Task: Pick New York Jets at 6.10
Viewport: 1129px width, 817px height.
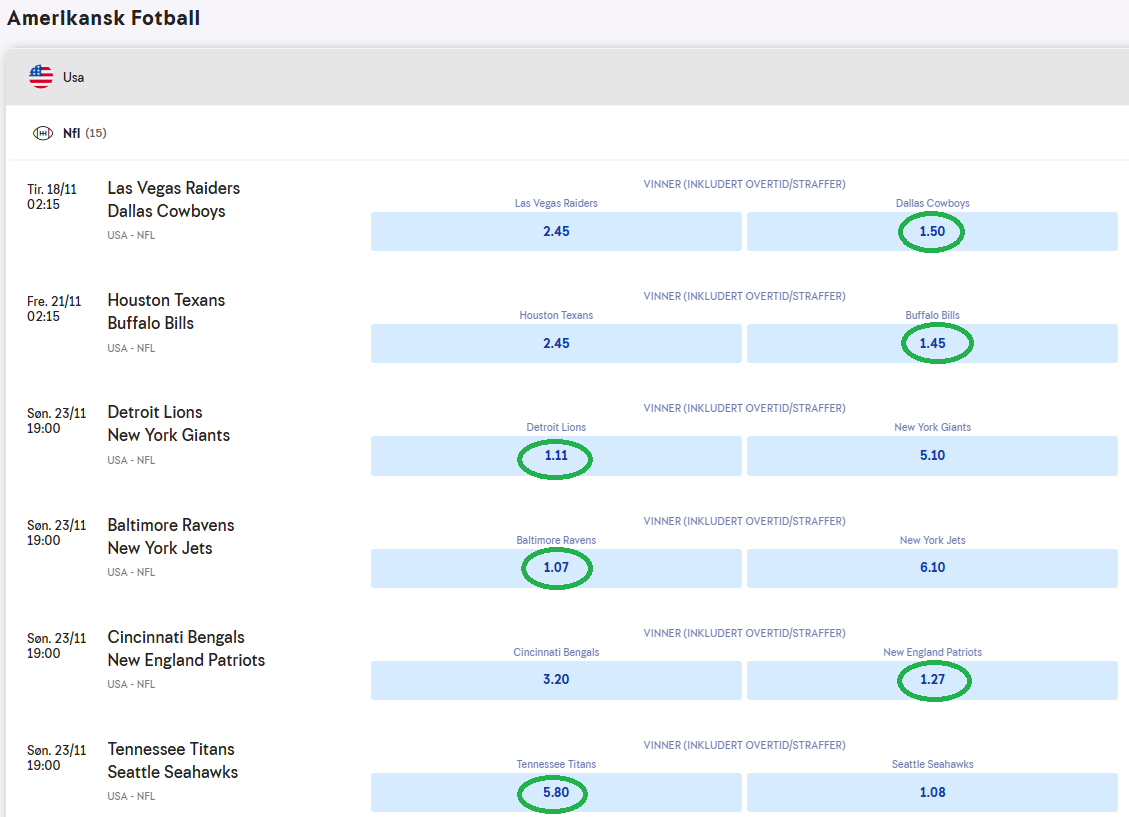Action: (x=932, y=568)
